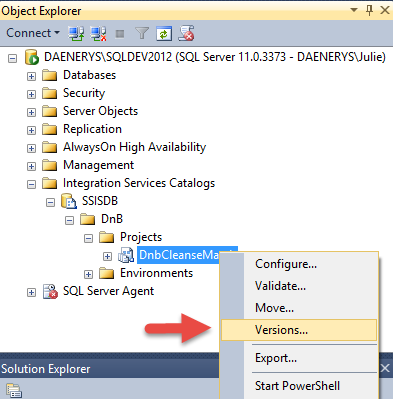Select the Management tree item

pyautogui.click(x=98, y=165)
